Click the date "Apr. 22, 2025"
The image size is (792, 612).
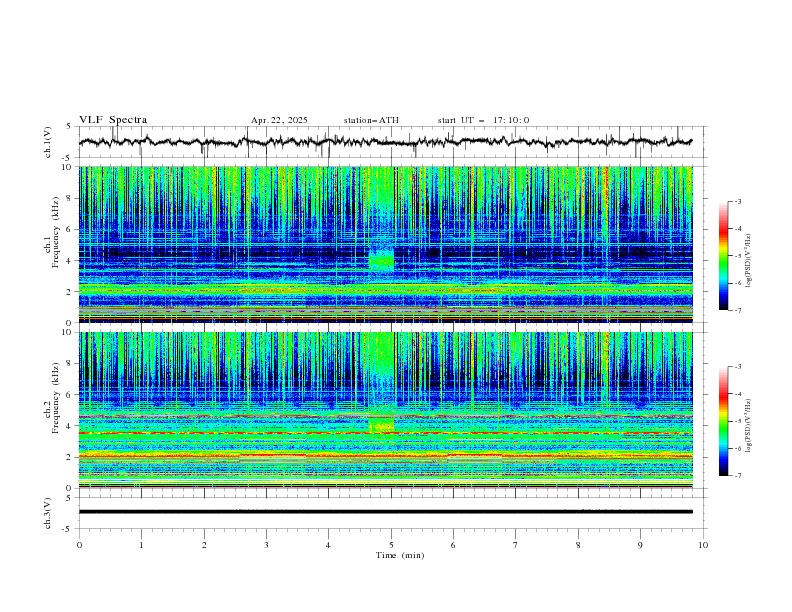(279, 120)
